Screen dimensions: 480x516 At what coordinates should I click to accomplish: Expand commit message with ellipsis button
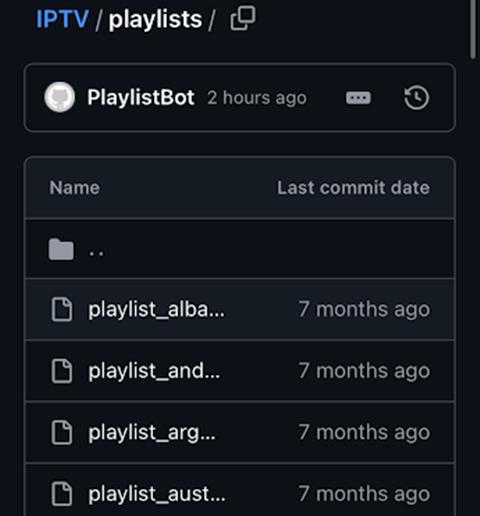click(x=358, y=98)
